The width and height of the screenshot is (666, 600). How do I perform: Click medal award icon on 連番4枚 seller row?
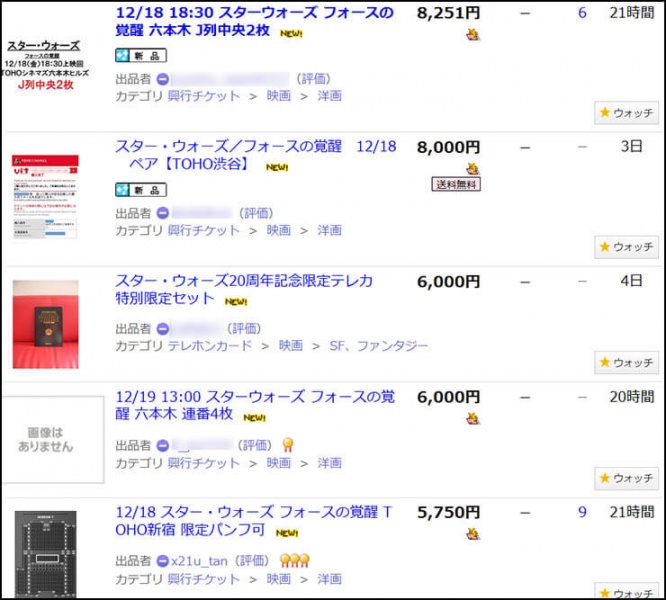tap(288, 445)
